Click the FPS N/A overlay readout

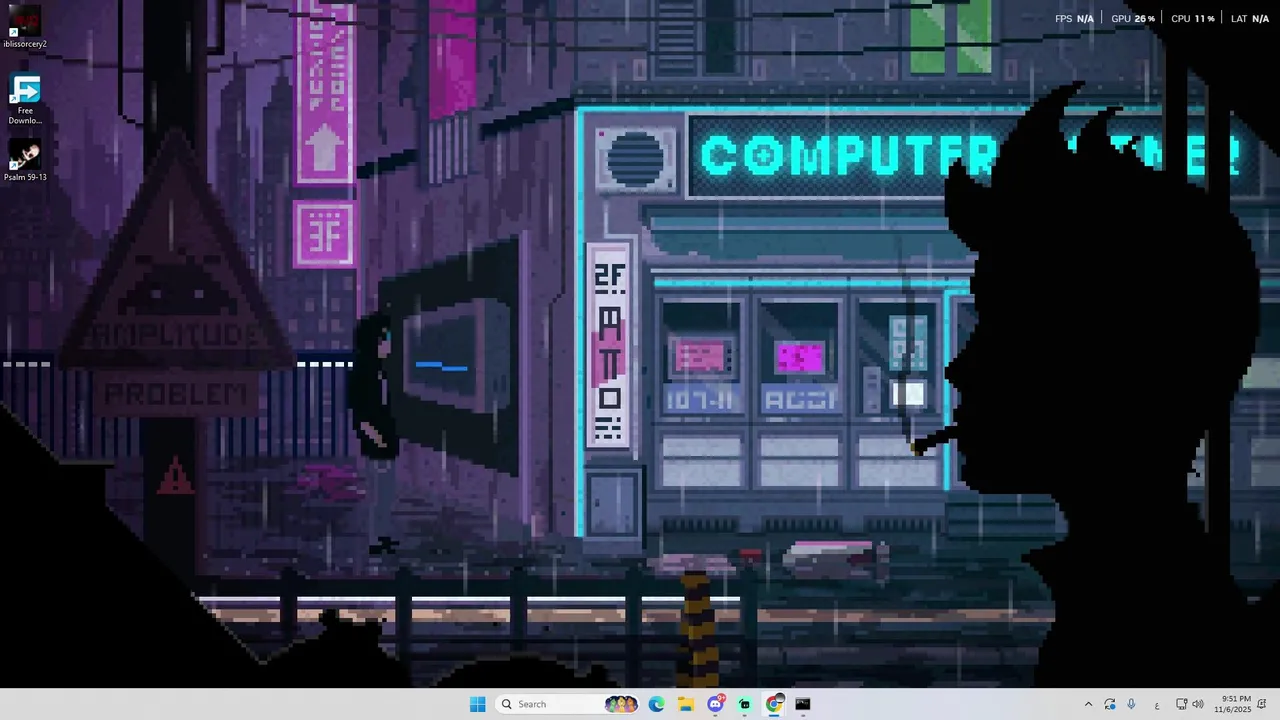[x=1074, y=19]
